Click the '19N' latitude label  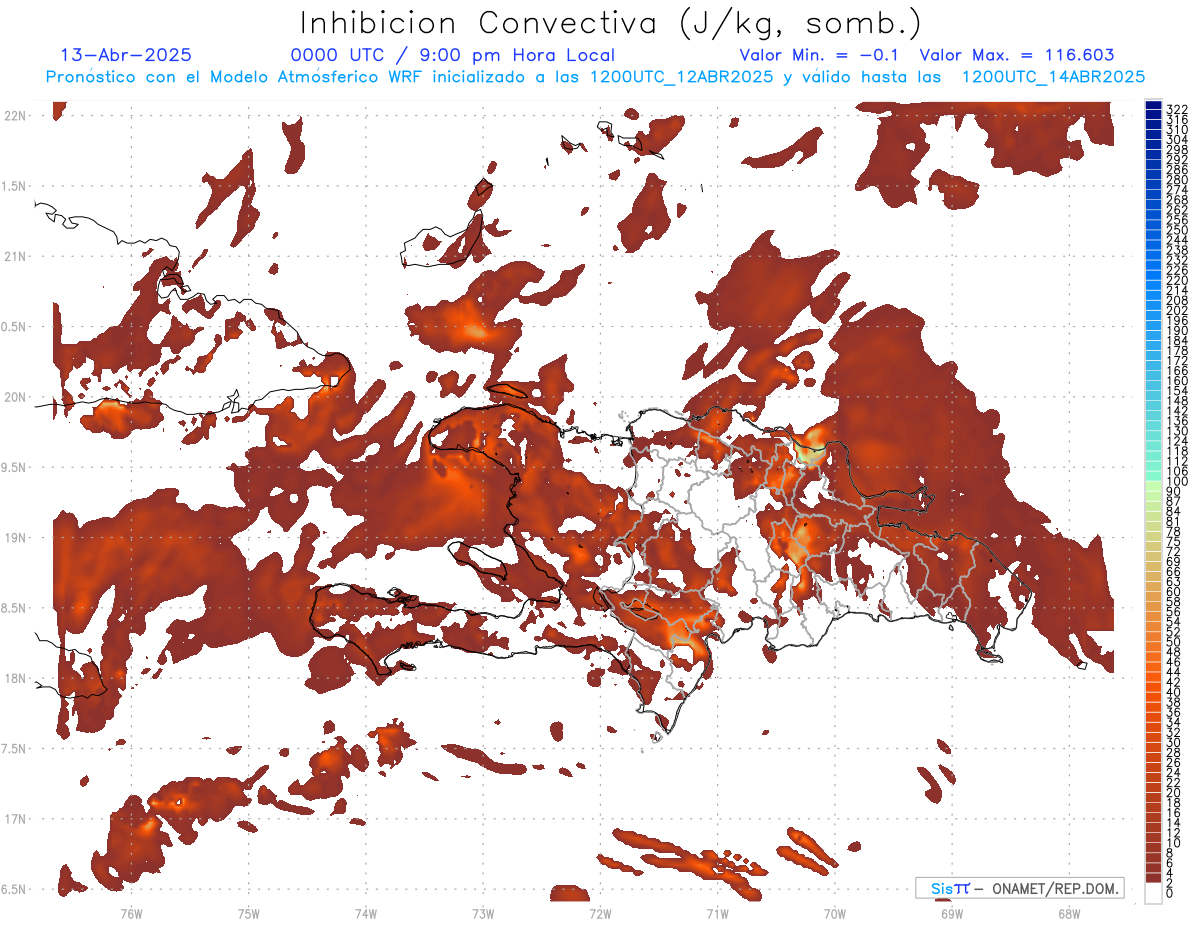pyautogui.click(x=16, y=537)
